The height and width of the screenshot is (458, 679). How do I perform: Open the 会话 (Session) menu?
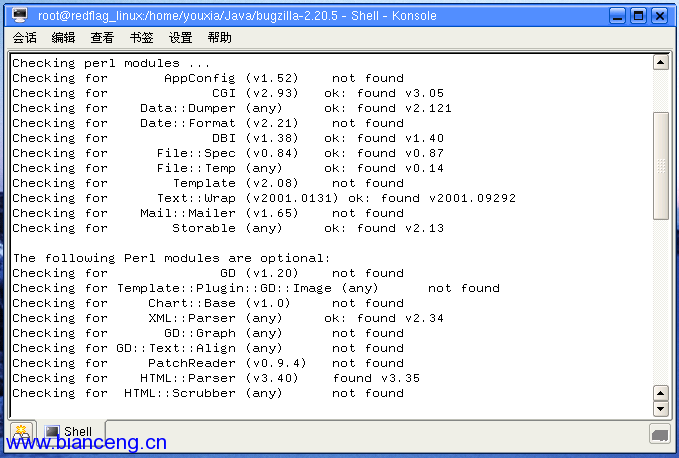tap(25, 38)
